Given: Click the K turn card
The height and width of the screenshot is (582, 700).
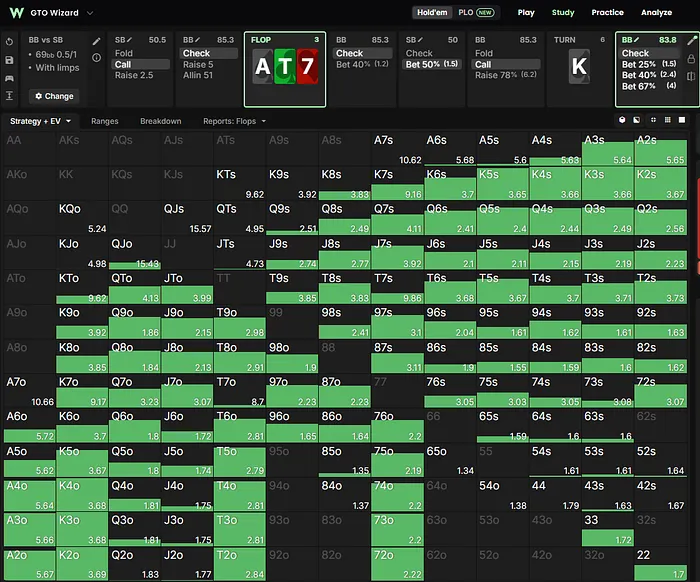Looking at the screenshot, I should point(579,67).
